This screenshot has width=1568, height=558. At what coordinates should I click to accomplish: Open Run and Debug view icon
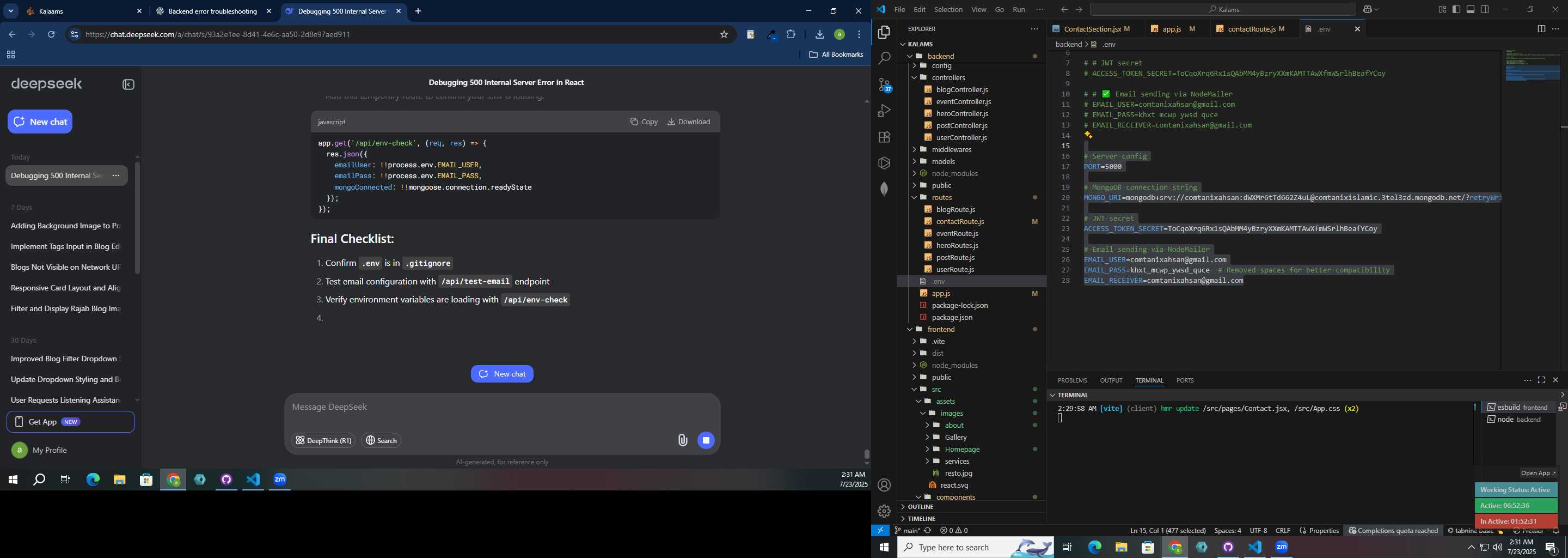pos(884,111)
